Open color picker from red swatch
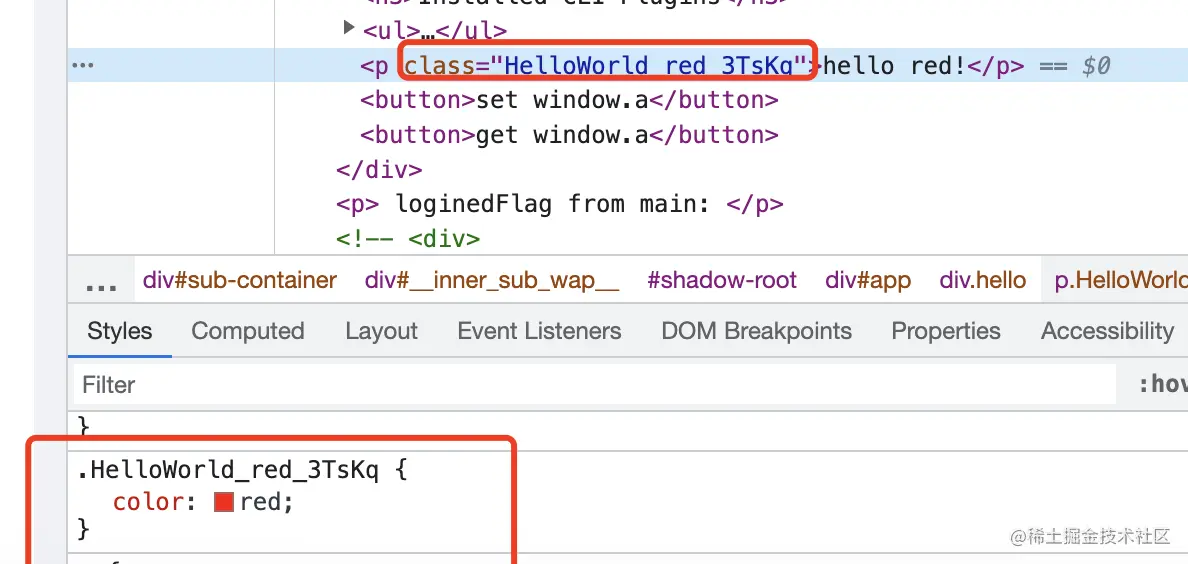The image size is (1188, 564). [224, 502]
